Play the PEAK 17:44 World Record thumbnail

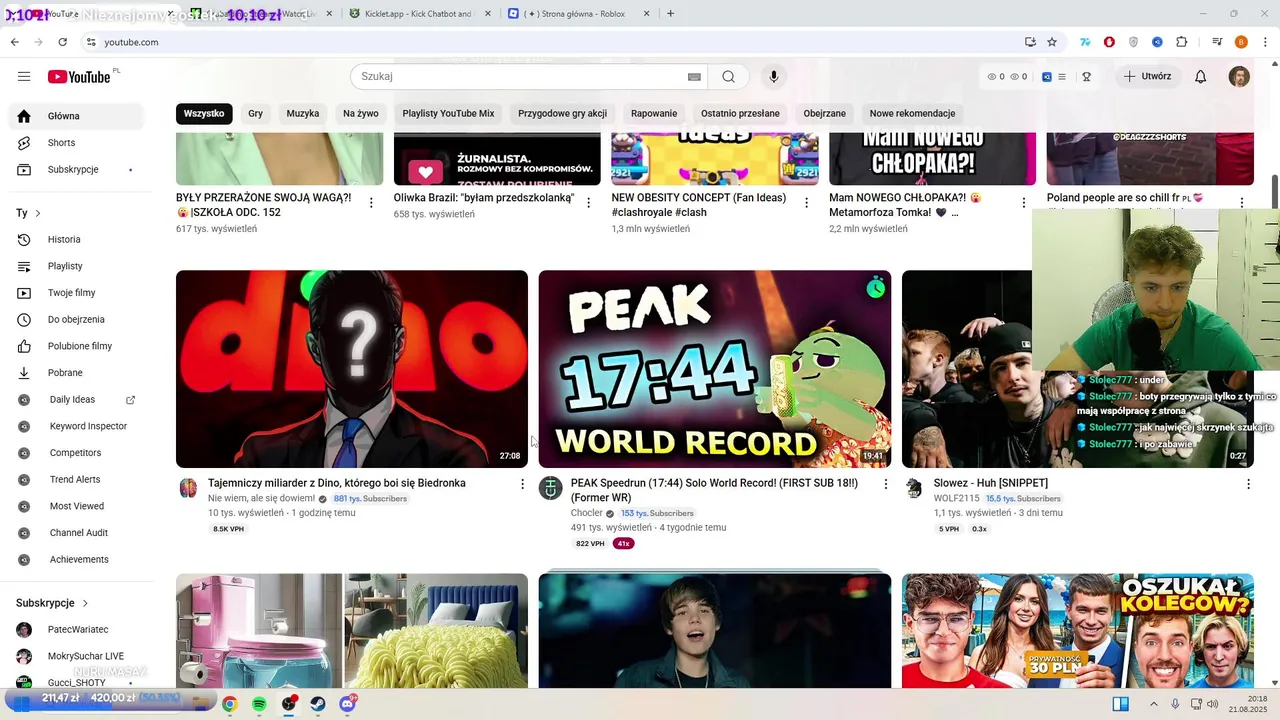(x=715, y=369)
